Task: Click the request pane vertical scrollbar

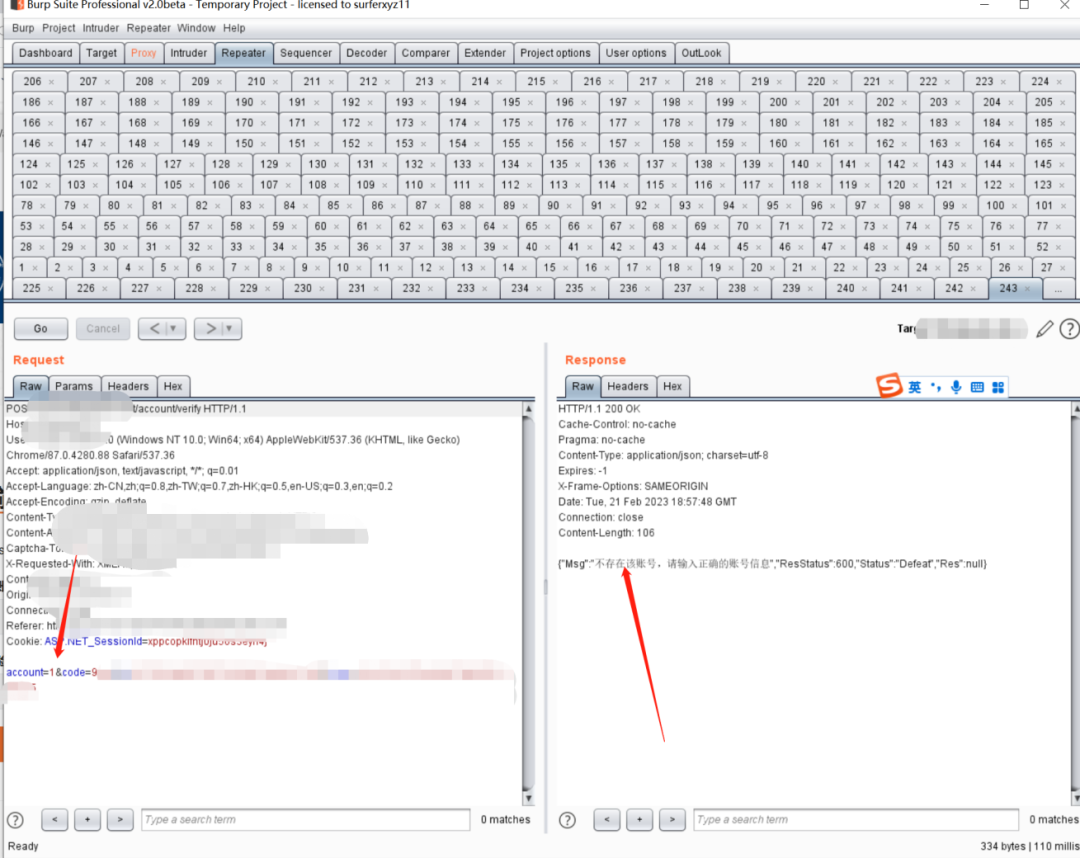Action: point(528,603)
